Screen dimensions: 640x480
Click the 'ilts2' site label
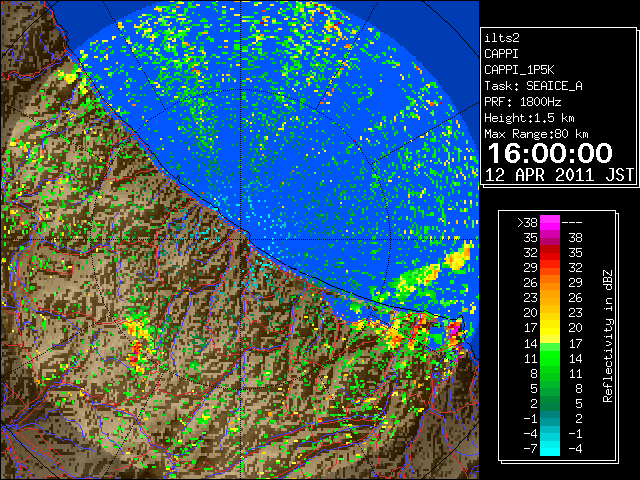(x=502, y=38)
